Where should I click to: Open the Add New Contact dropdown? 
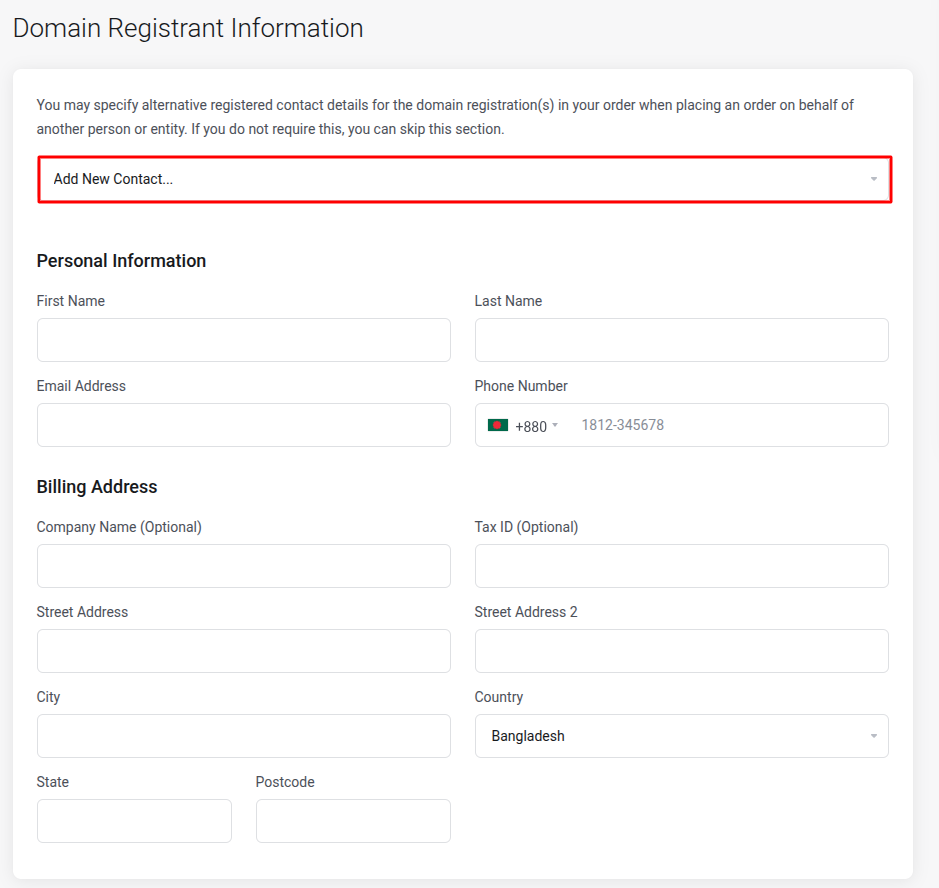point(464,180)
